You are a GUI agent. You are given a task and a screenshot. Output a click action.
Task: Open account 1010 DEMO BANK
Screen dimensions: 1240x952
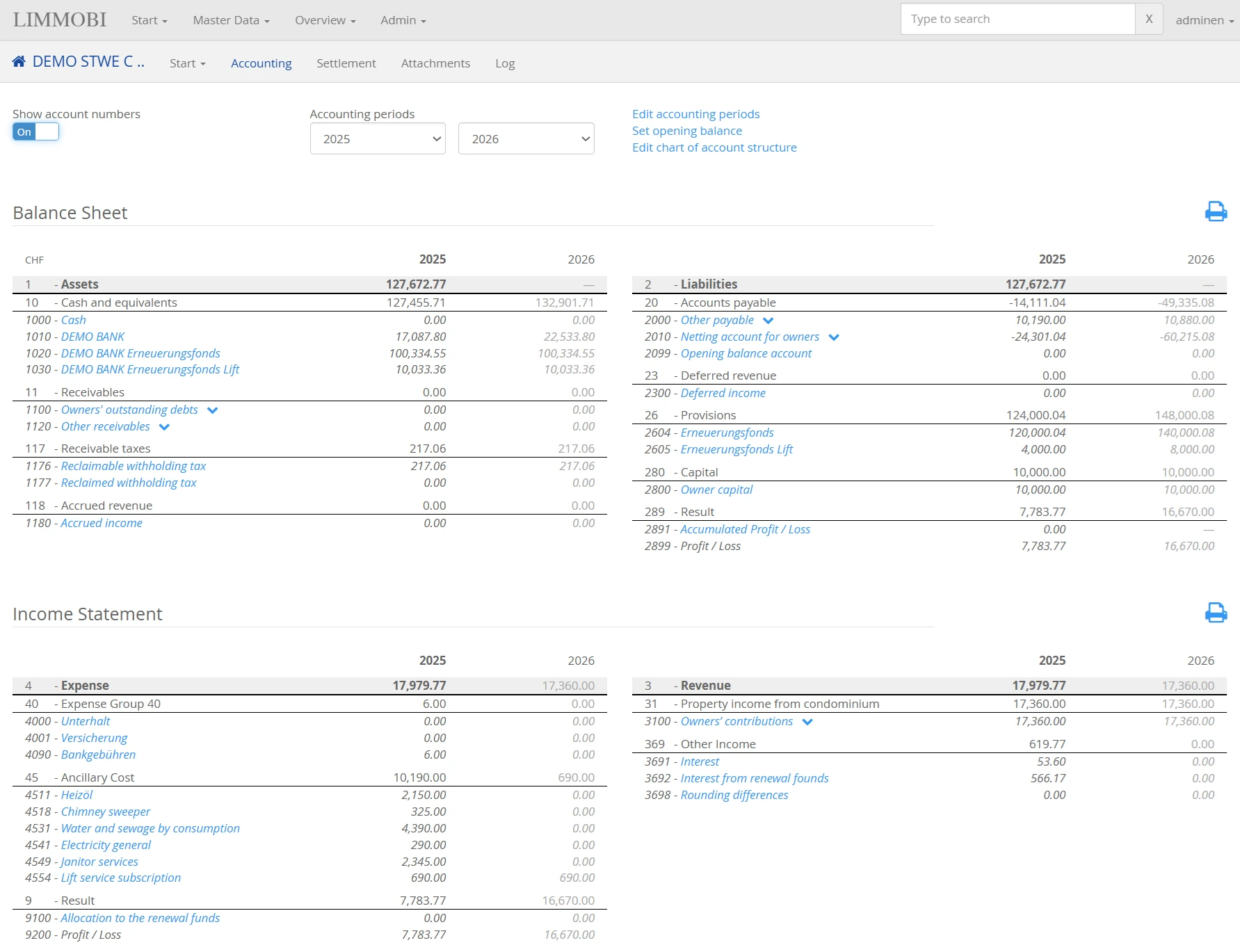92,337
